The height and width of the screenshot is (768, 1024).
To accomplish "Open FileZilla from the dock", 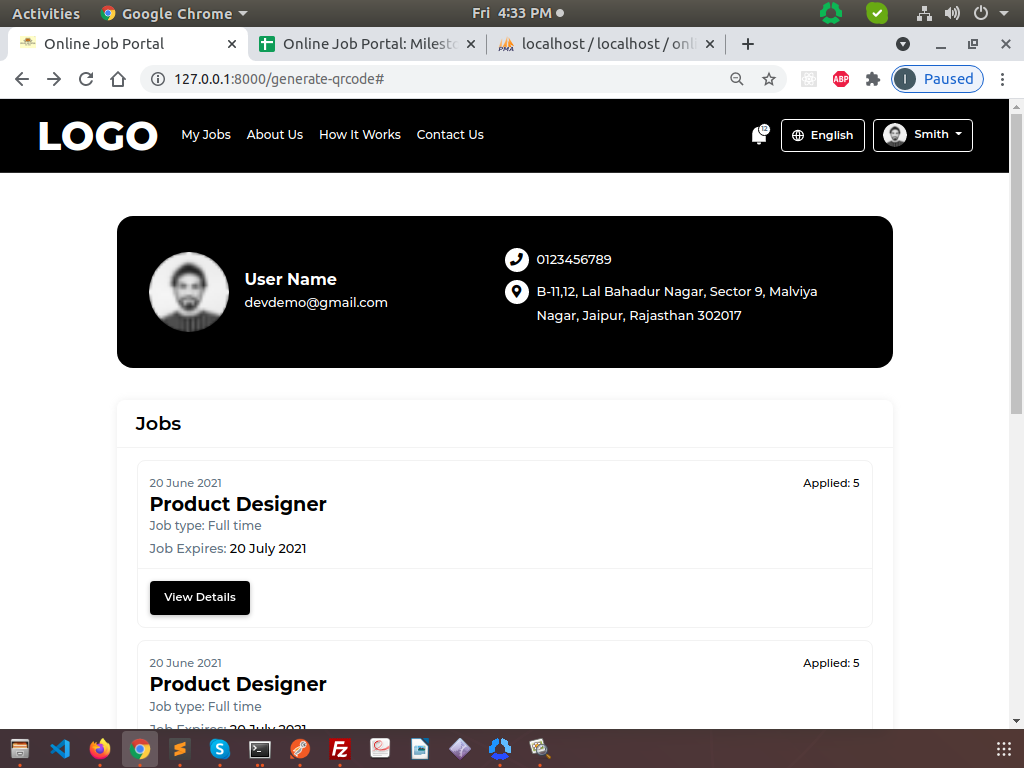I will click(x=340, y=748).
